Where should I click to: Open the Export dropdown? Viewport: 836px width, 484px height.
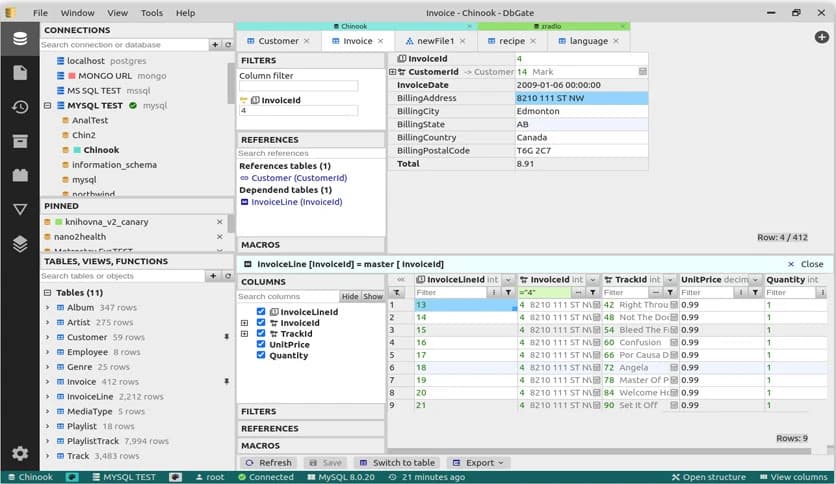click(x=480, y=463)
